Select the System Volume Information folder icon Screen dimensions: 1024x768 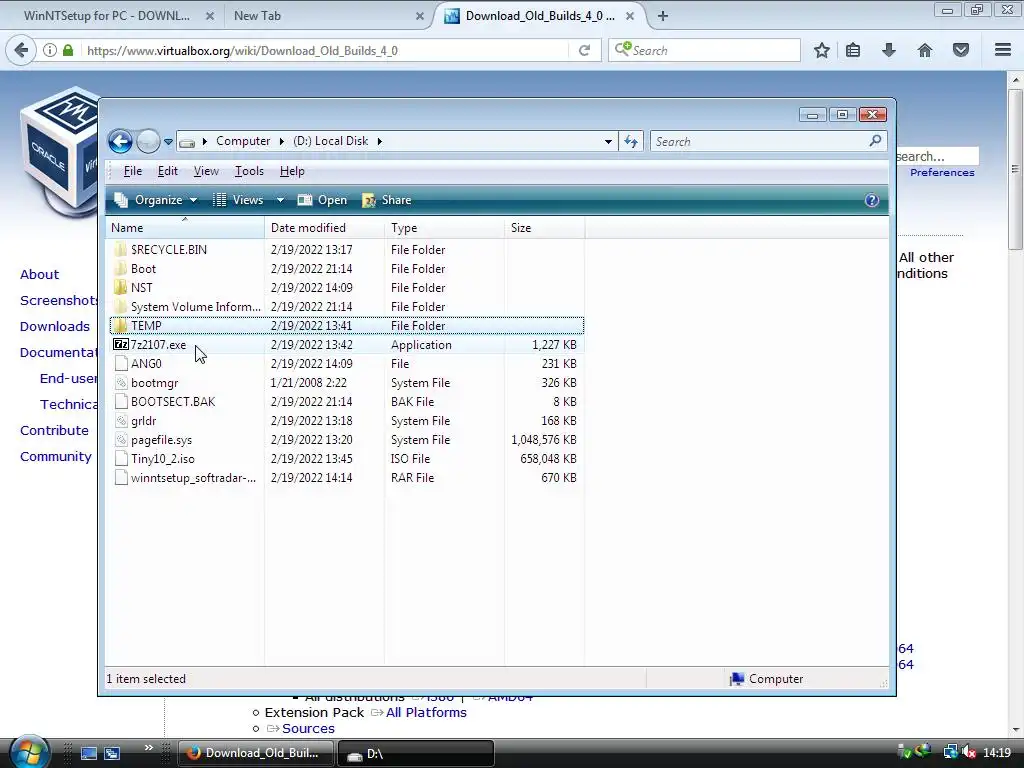pyautogui.click(x=120, y=306)
